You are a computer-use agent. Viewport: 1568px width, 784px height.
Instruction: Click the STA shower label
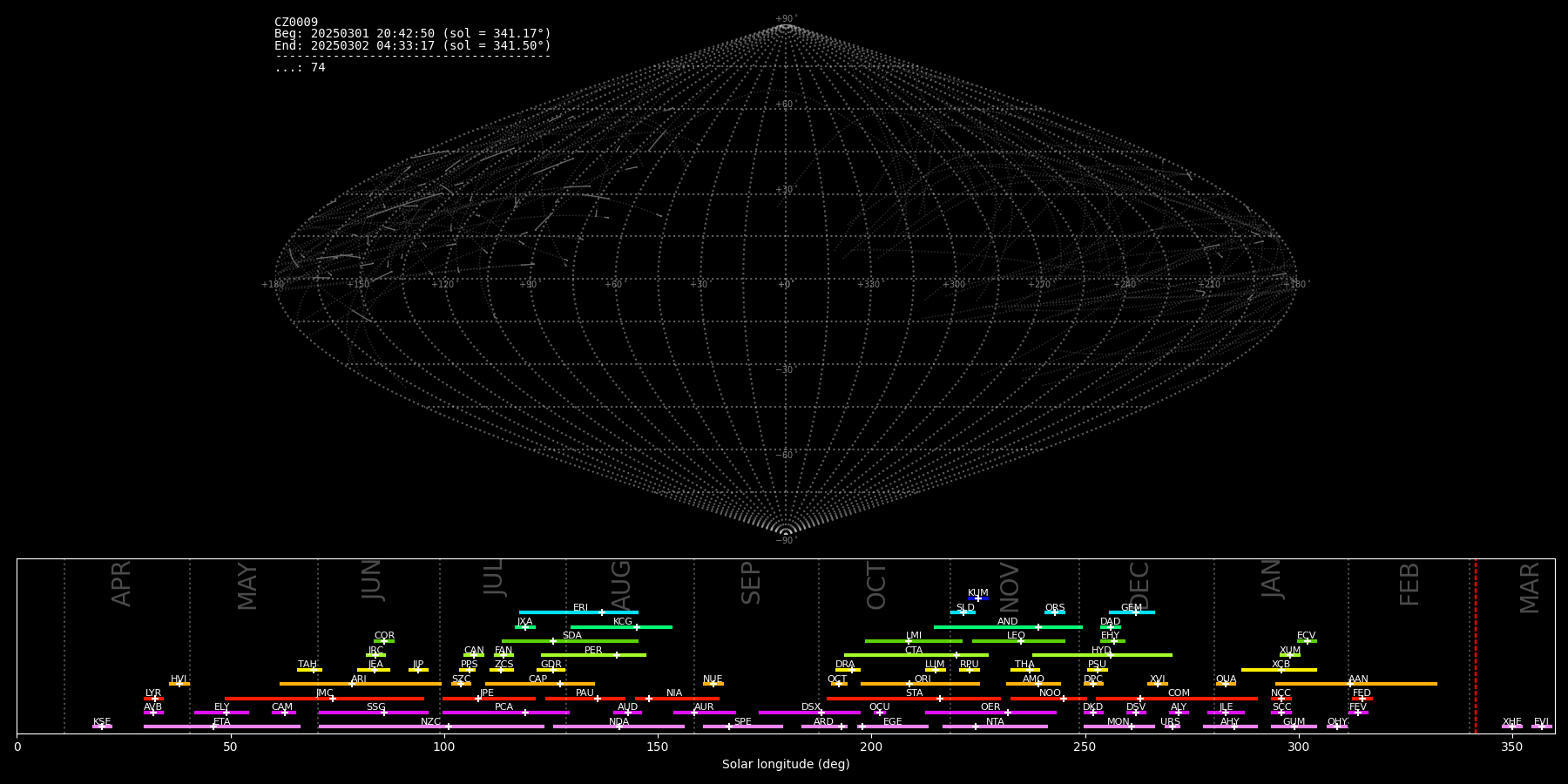tap(914, 693)
